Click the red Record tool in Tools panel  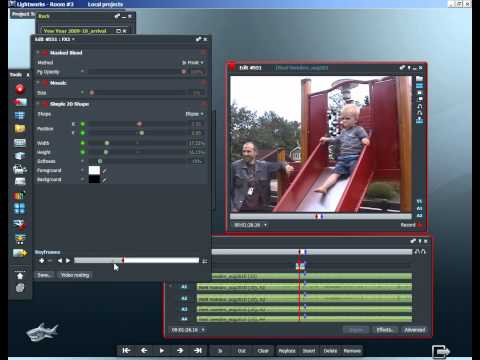20,89
